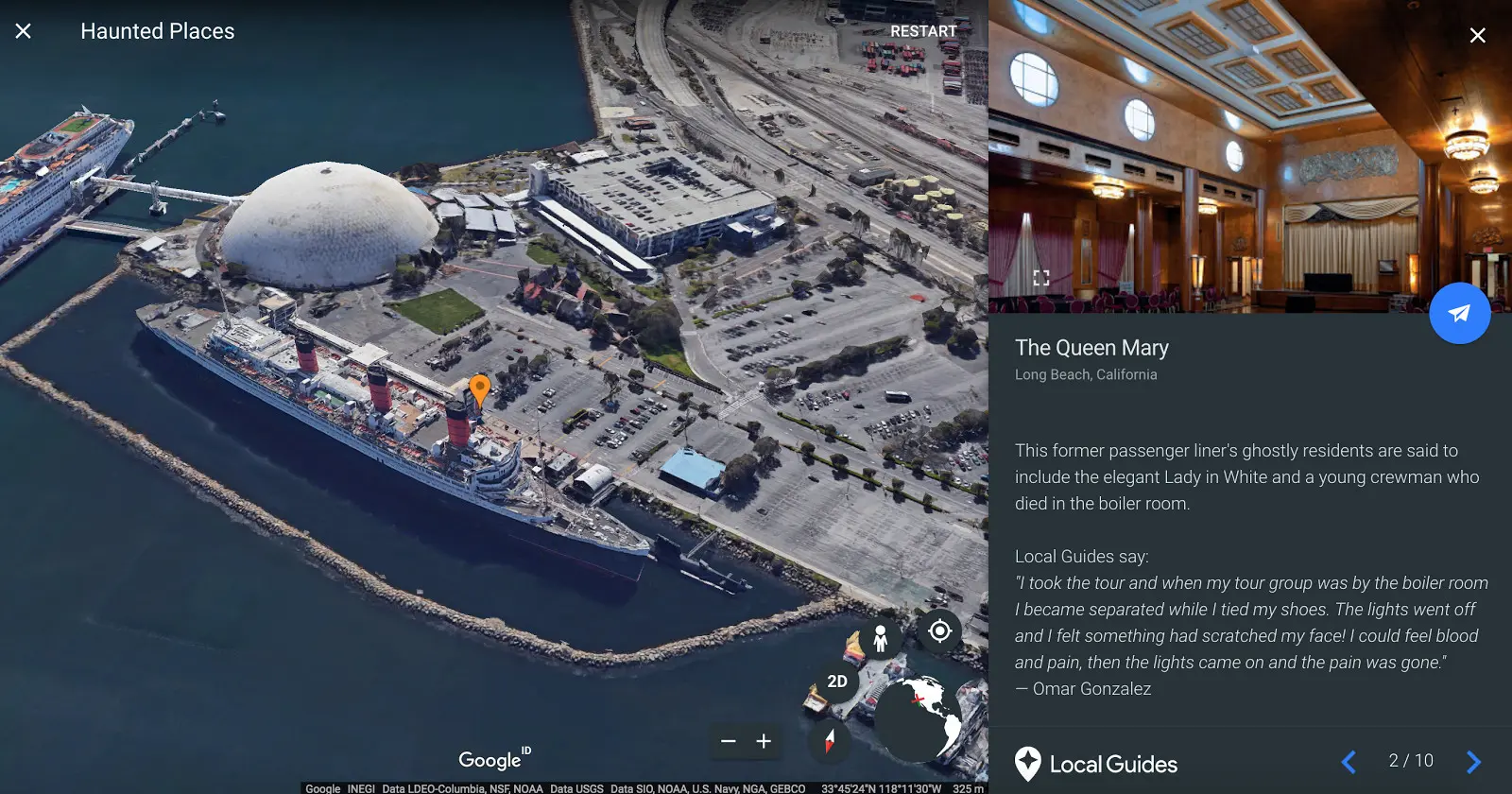1512x794 pixels.
Task: Restart the Haunted Places tour
Action: tap(923, 31)
